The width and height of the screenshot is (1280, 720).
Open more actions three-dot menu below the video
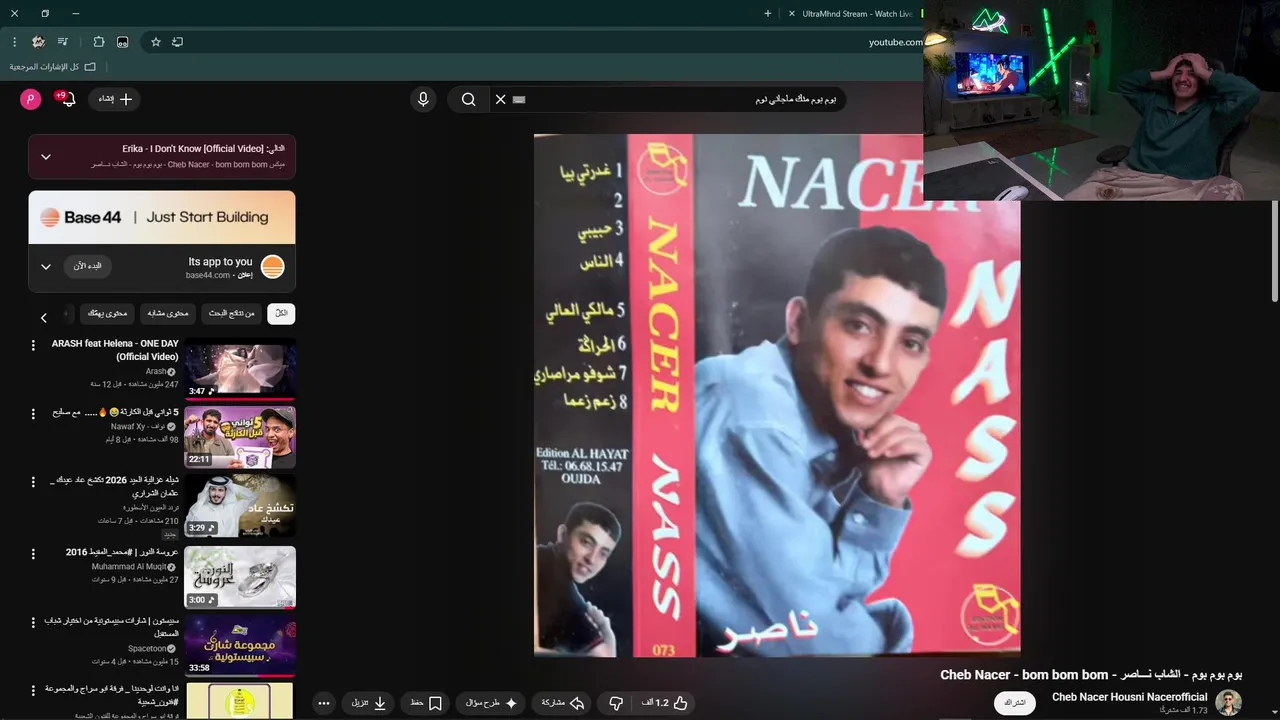point(323,703)
